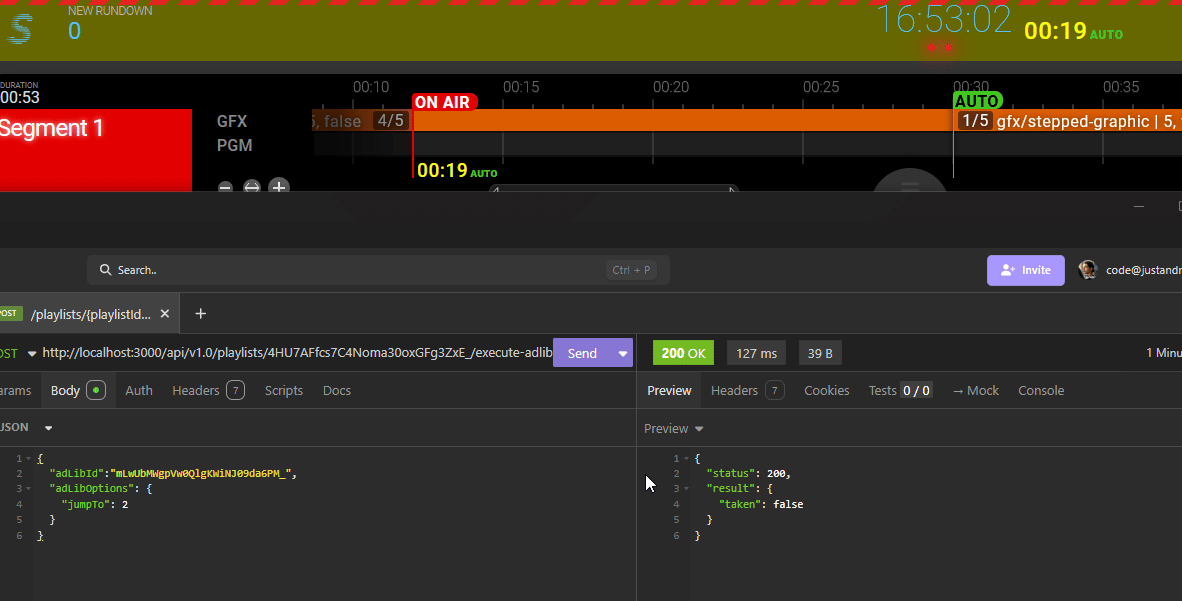The height and width of the screenshot is (601, 1182).
Task: Close the /playlists request tab
Action: pyautogui.click(x=165, y=314)
